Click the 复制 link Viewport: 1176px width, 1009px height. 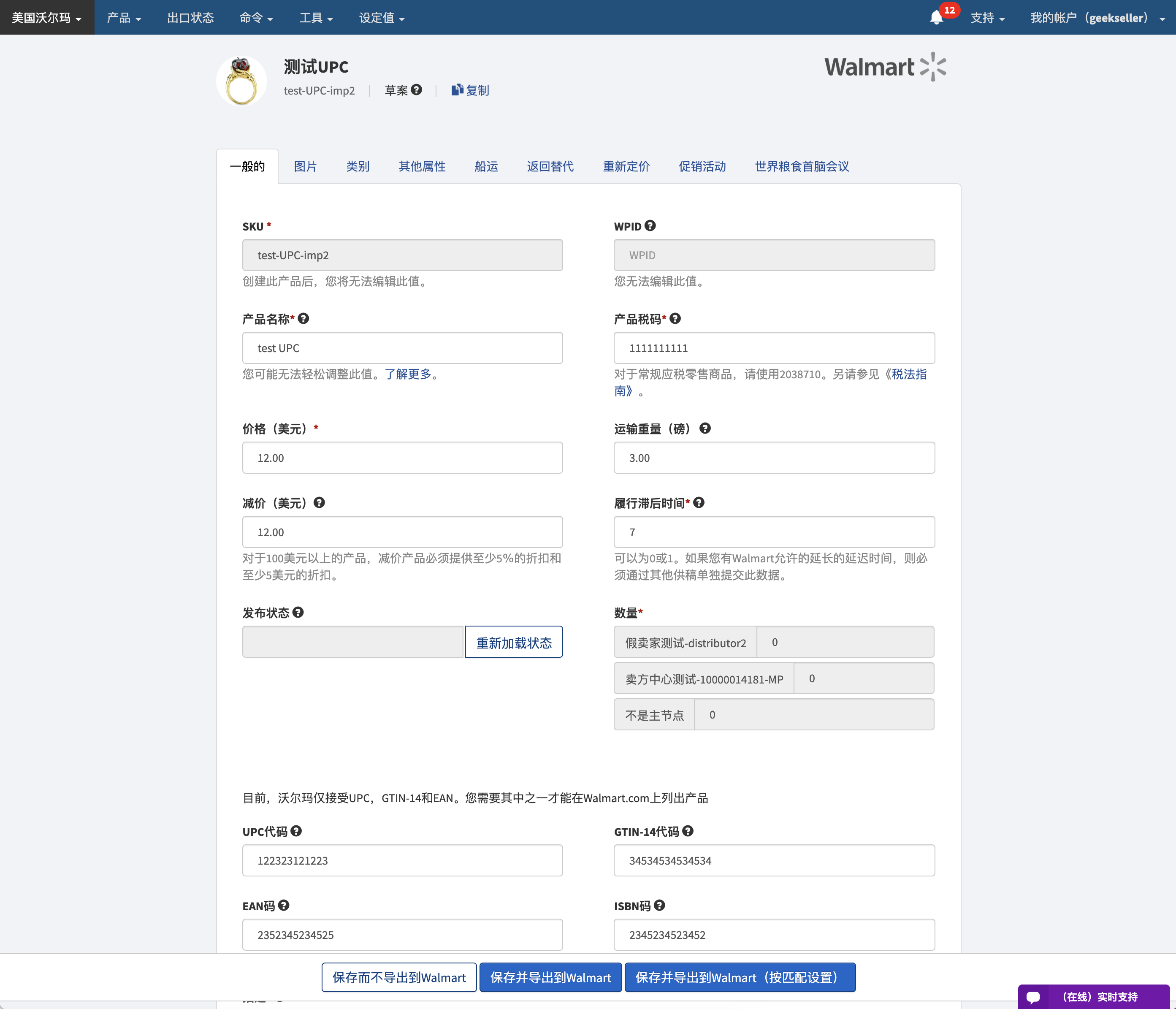pyautogui.click(x=477, y=90)
